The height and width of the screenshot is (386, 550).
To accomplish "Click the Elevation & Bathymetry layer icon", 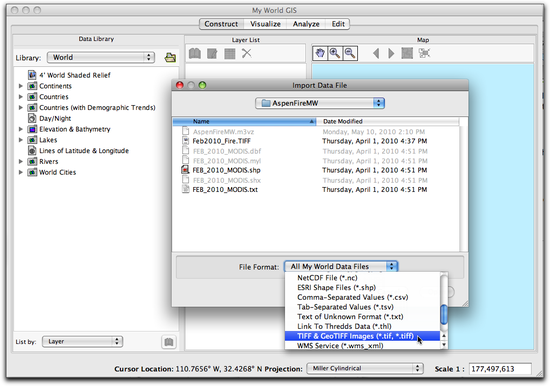I will pos(32,129).
